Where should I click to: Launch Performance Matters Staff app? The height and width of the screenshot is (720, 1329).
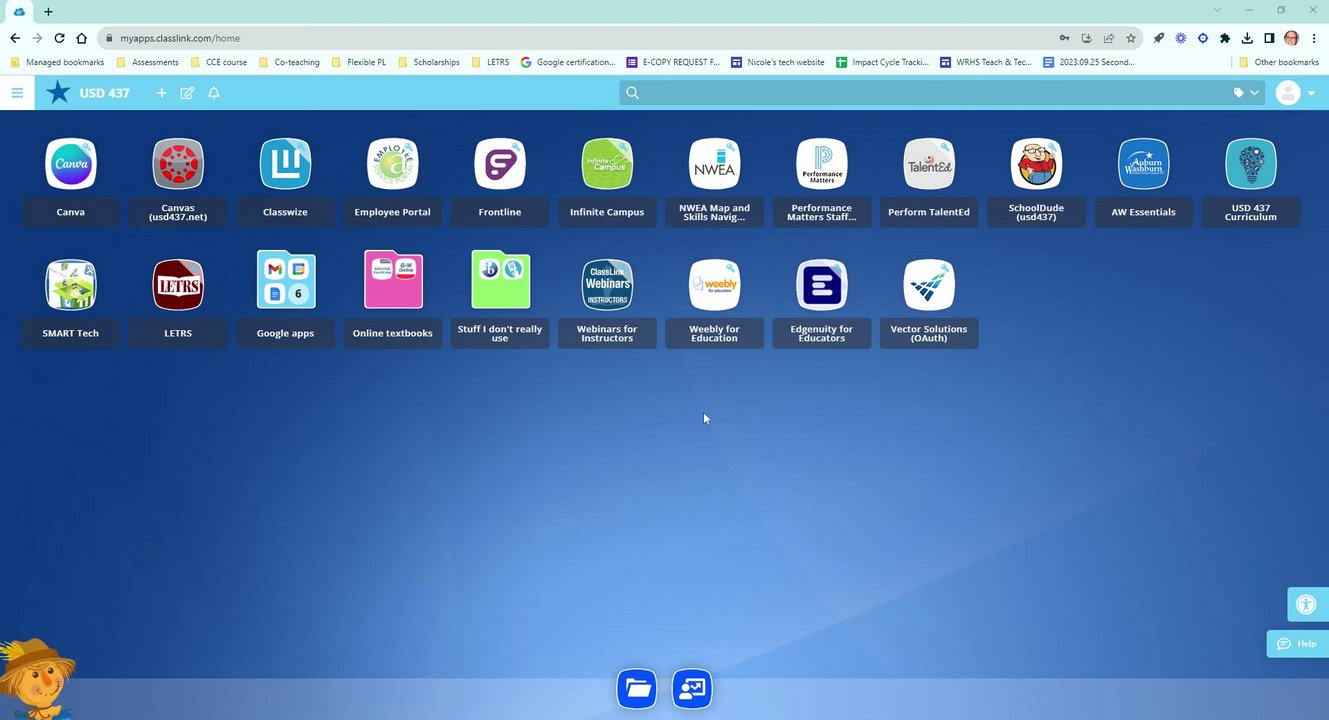(x=821, y=164)
